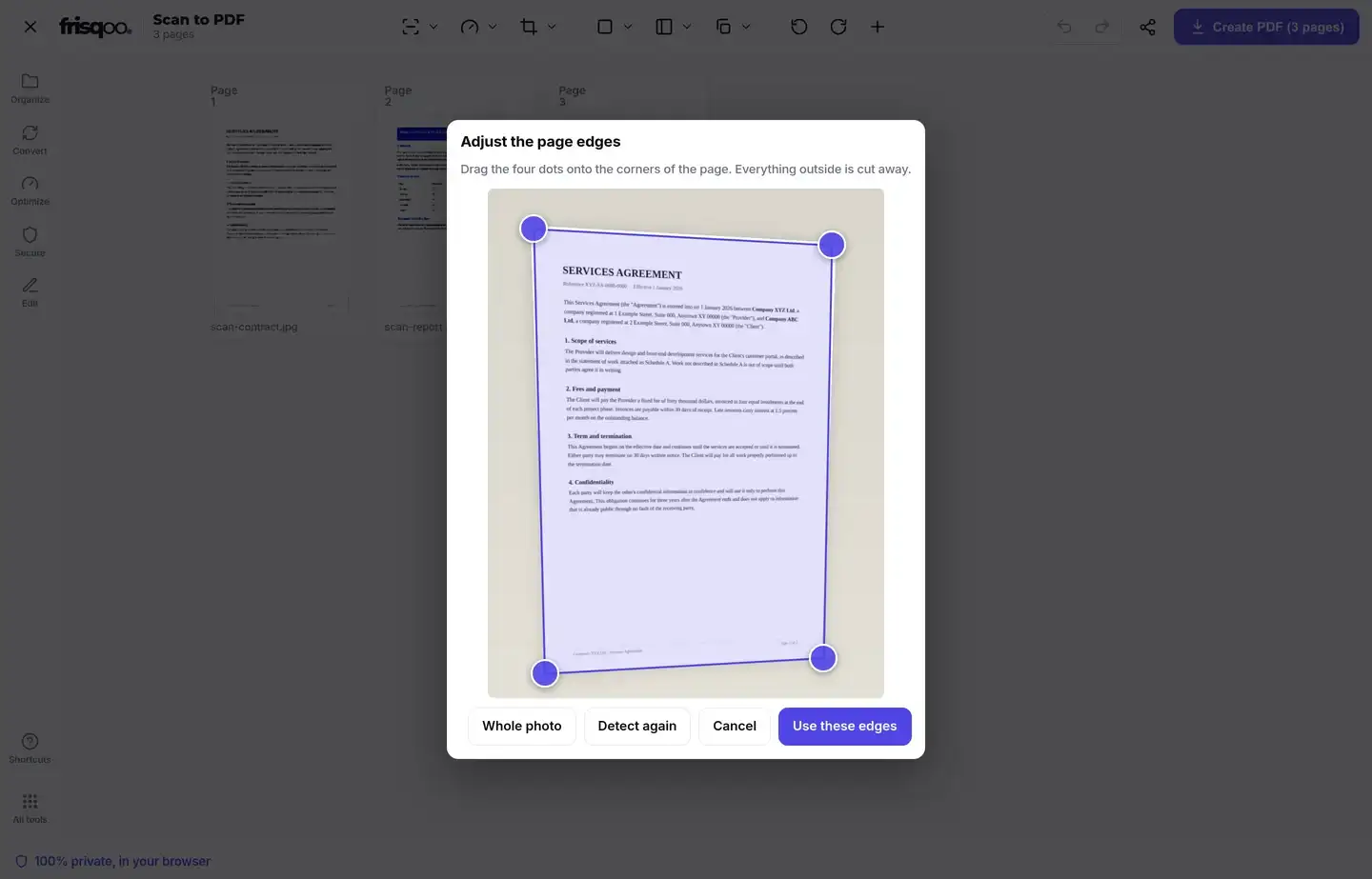1372x879 pixels.
Task: Expand the single square dropdown arrow
Action: 628,27
